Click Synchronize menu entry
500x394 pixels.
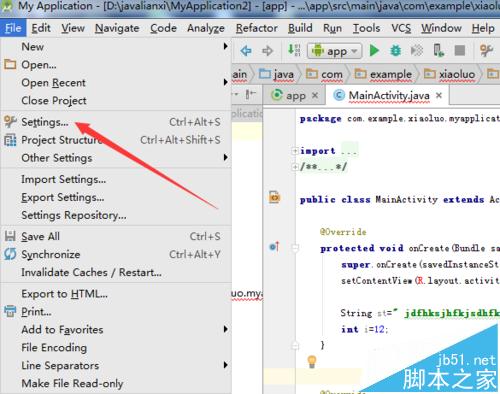click(x=116, y=254)
